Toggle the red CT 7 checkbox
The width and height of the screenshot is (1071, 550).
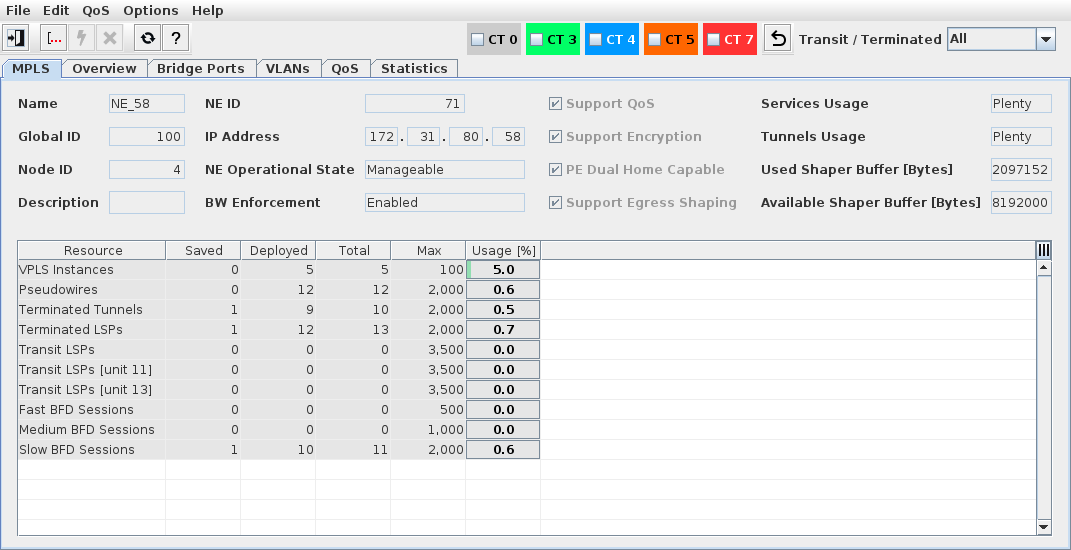[x=713, y=39]
